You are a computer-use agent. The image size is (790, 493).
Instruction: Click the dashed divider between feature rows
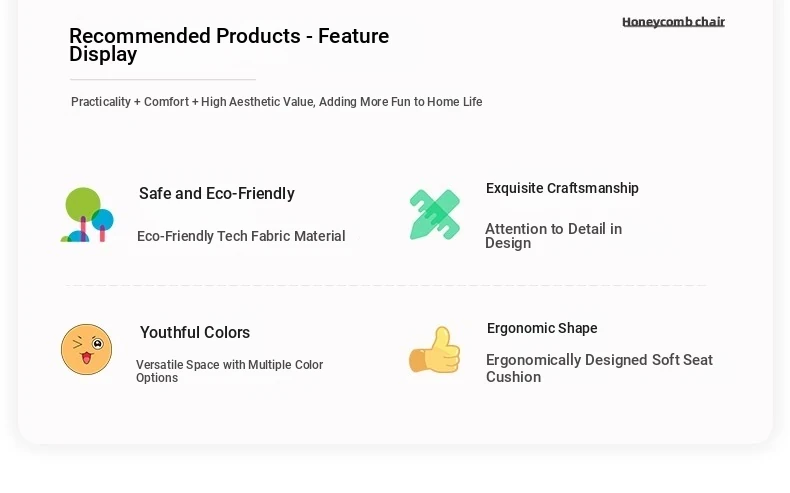point(386,285)
